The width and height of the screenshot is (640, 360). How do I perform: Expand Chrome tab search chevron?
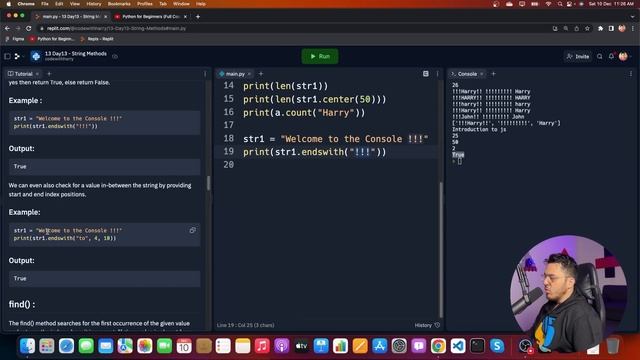633,17
